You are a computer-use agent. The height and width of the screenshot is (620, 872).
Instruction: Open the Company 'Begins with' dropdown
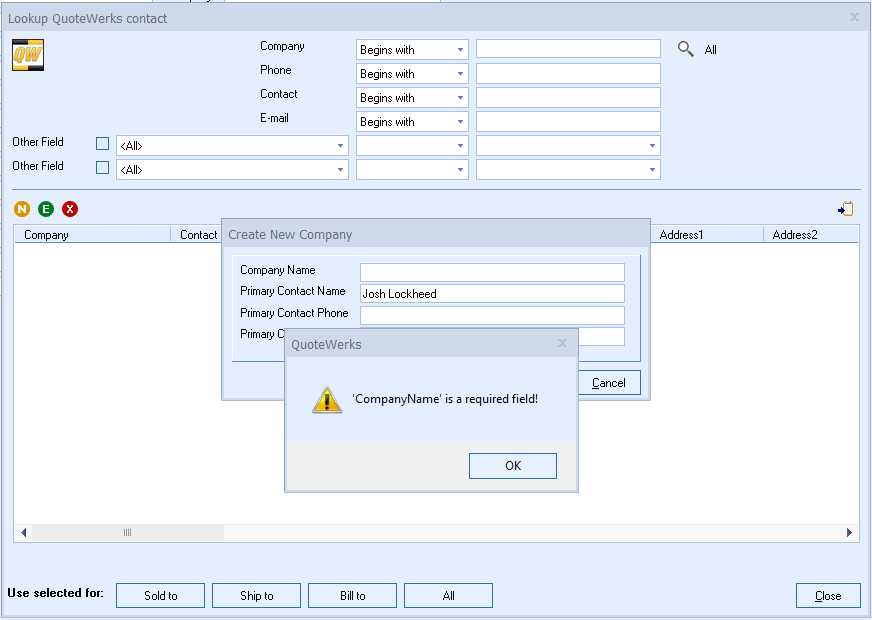412,49
